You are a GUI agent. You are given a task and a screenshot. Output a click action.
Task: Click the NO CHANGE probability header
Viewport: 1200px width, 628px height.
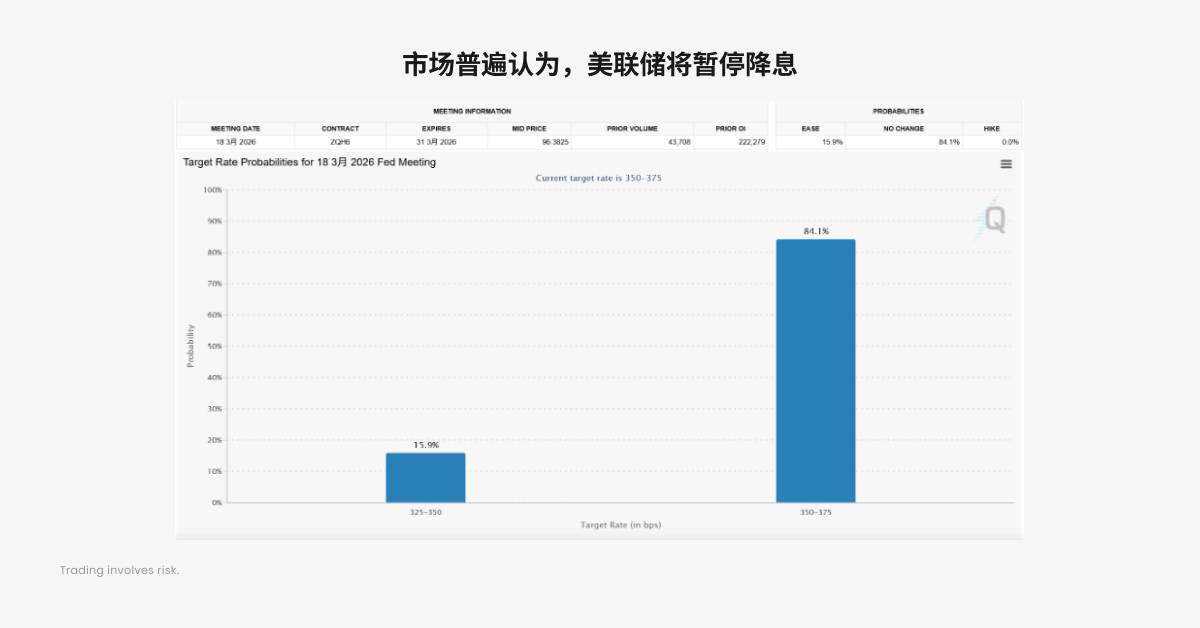(904, 129)
